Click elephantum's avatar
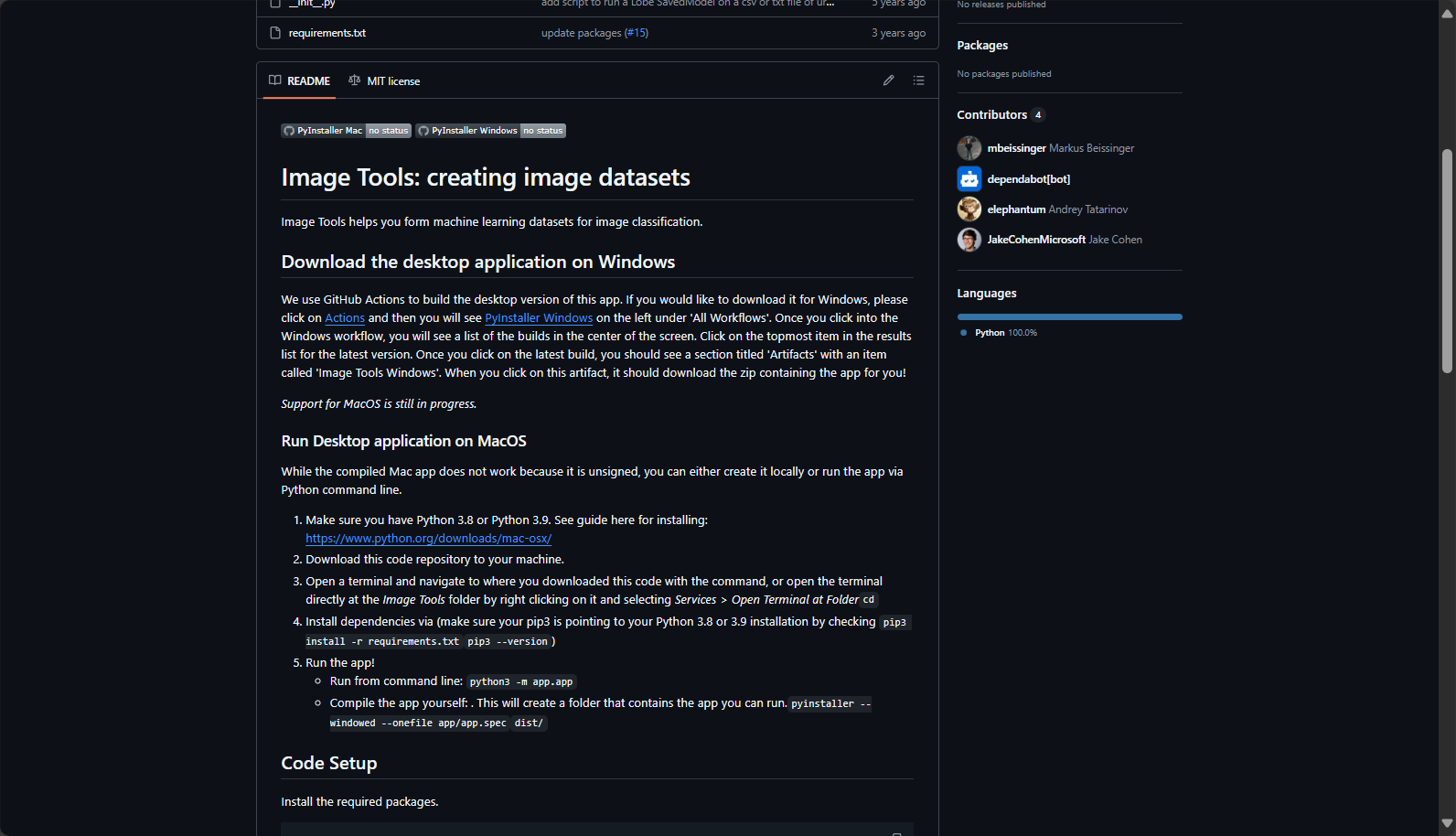This screenshot has width=1456, height=836. [x=969, y=209]
